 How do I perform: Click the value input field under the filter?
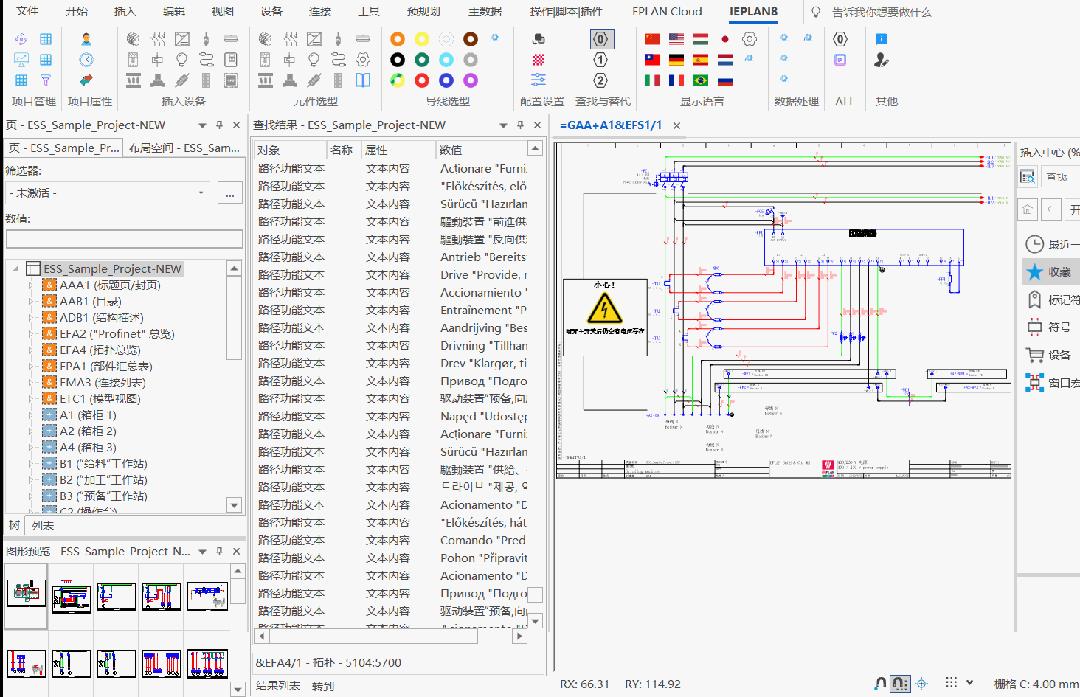(124, 239)
